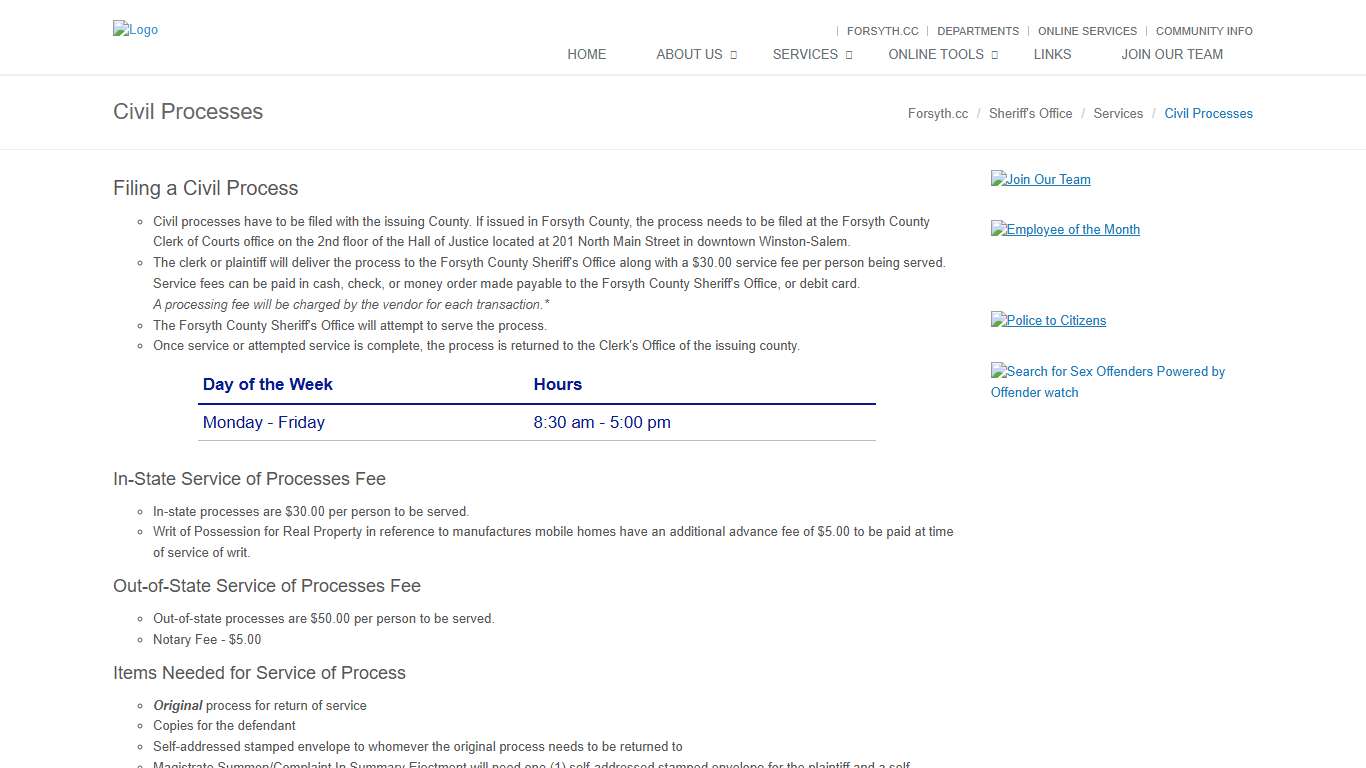This screenshot has width=1366, height=768.
Task: Open the Community Info top link
Action: coord(1204,31)
